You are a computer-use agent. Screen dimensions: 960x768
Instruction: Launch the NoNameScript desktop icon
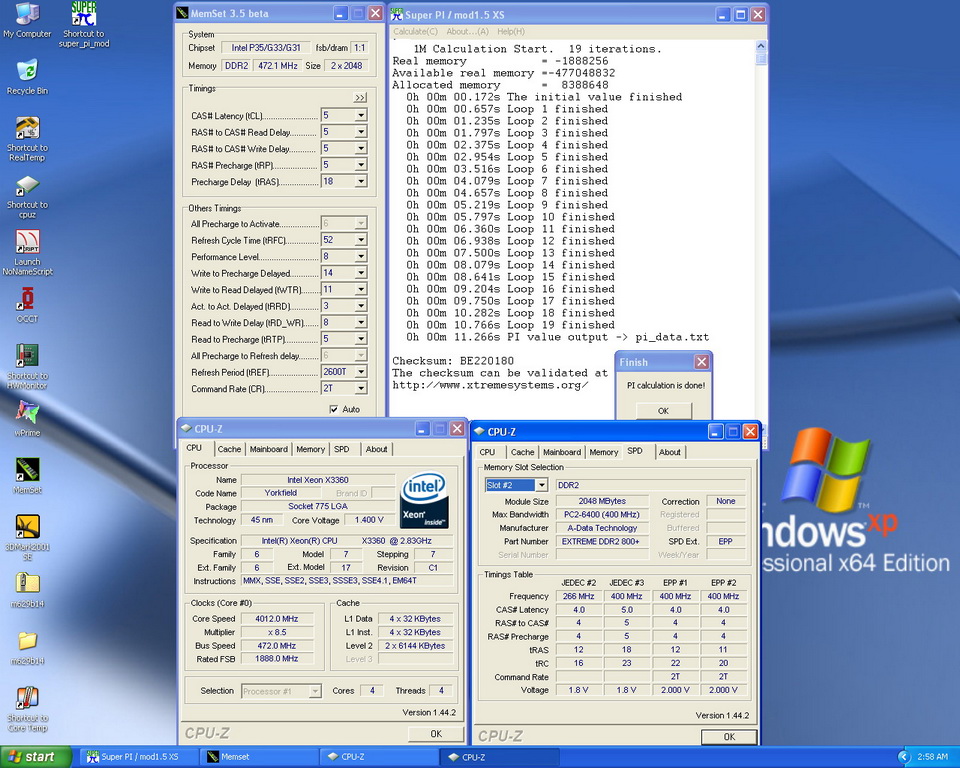(x=28, y=252)
